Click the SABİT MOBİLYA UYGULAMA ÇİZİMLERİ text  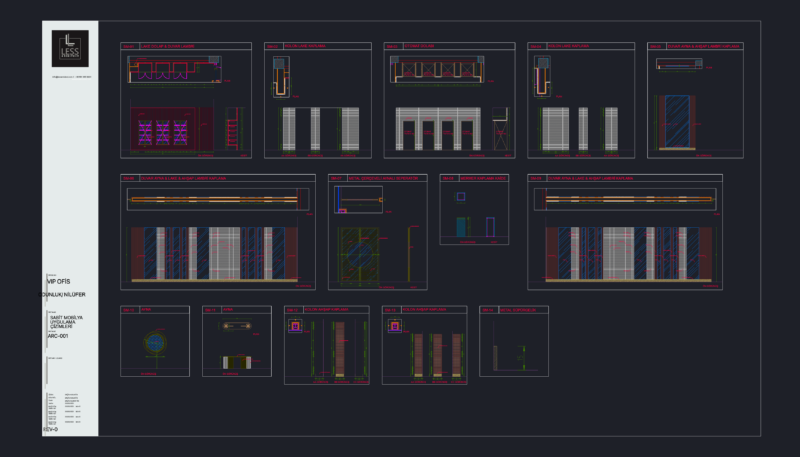(x=66, y=322)
